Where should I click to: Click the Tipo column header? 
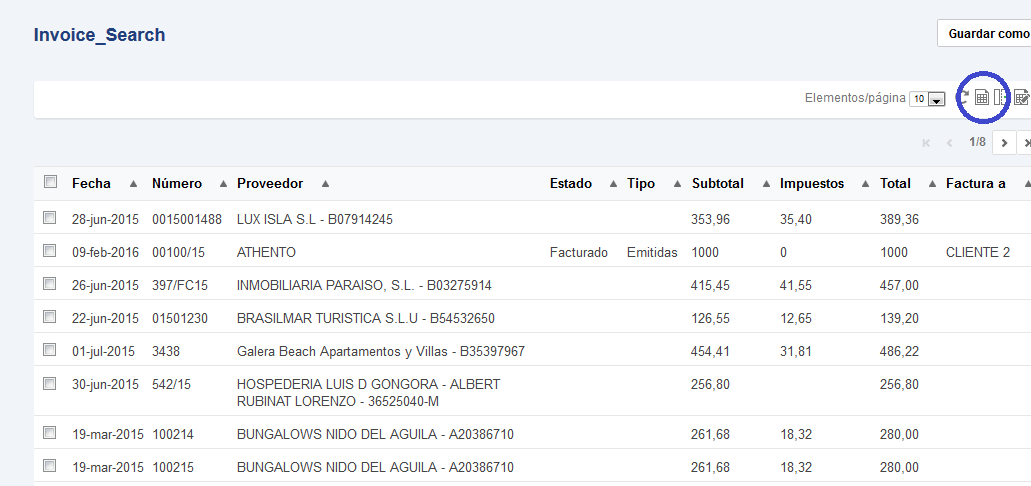coord(641,183)
